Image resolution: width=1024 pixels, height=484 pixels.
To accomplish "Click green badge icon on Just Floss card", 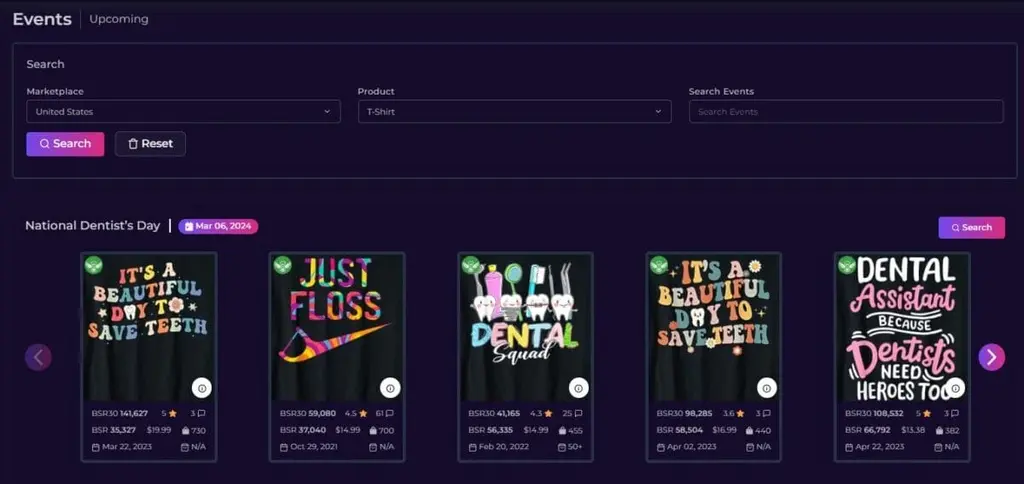I will (282, 265).
